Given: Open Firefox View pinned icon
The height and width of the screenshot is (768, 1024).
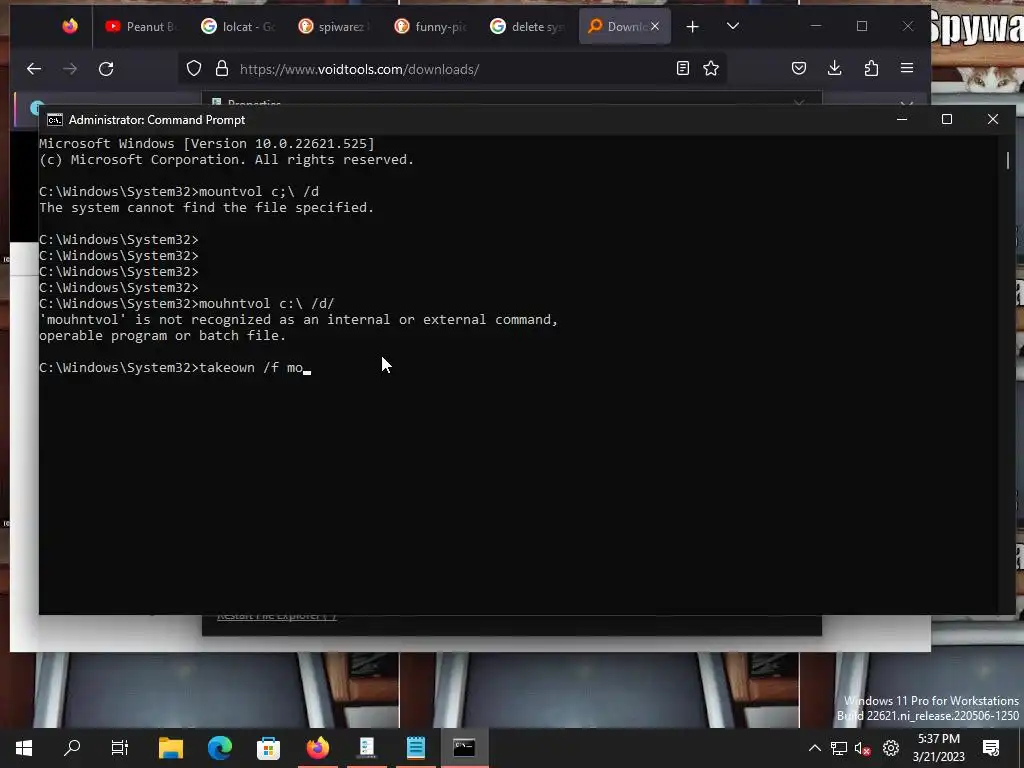Looking at the screenshot, I should (70, 27).
